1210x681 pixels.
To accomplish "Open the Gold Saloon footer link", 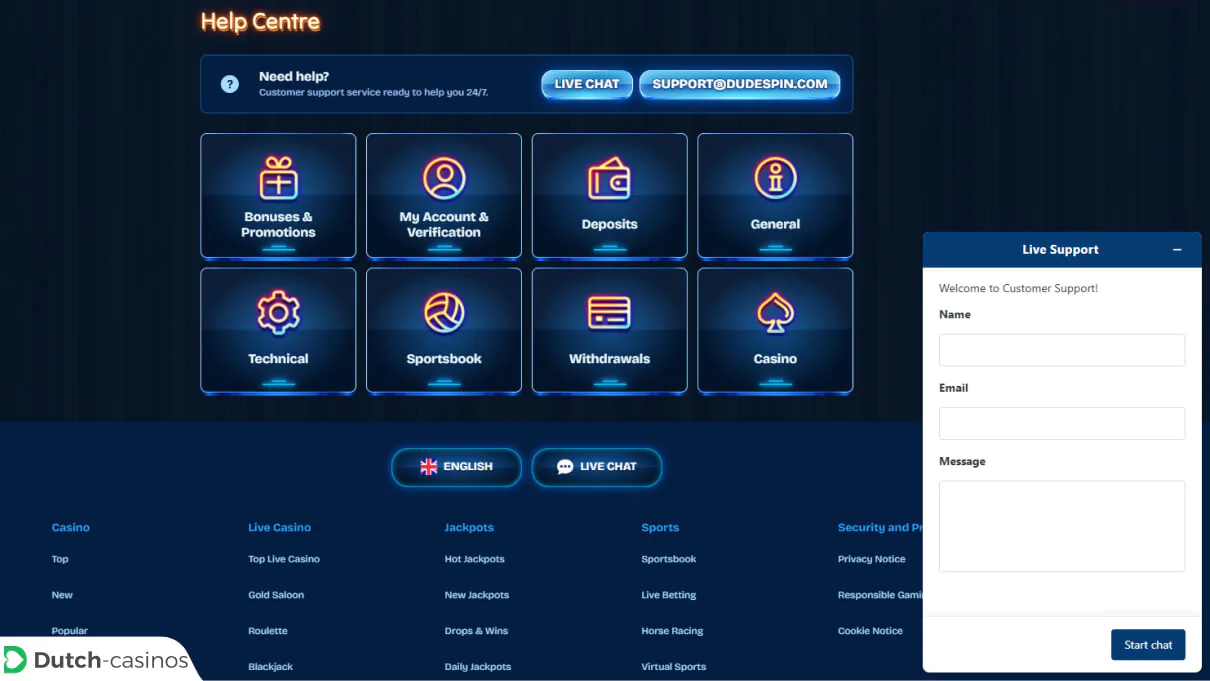I will tap(276, 595).
